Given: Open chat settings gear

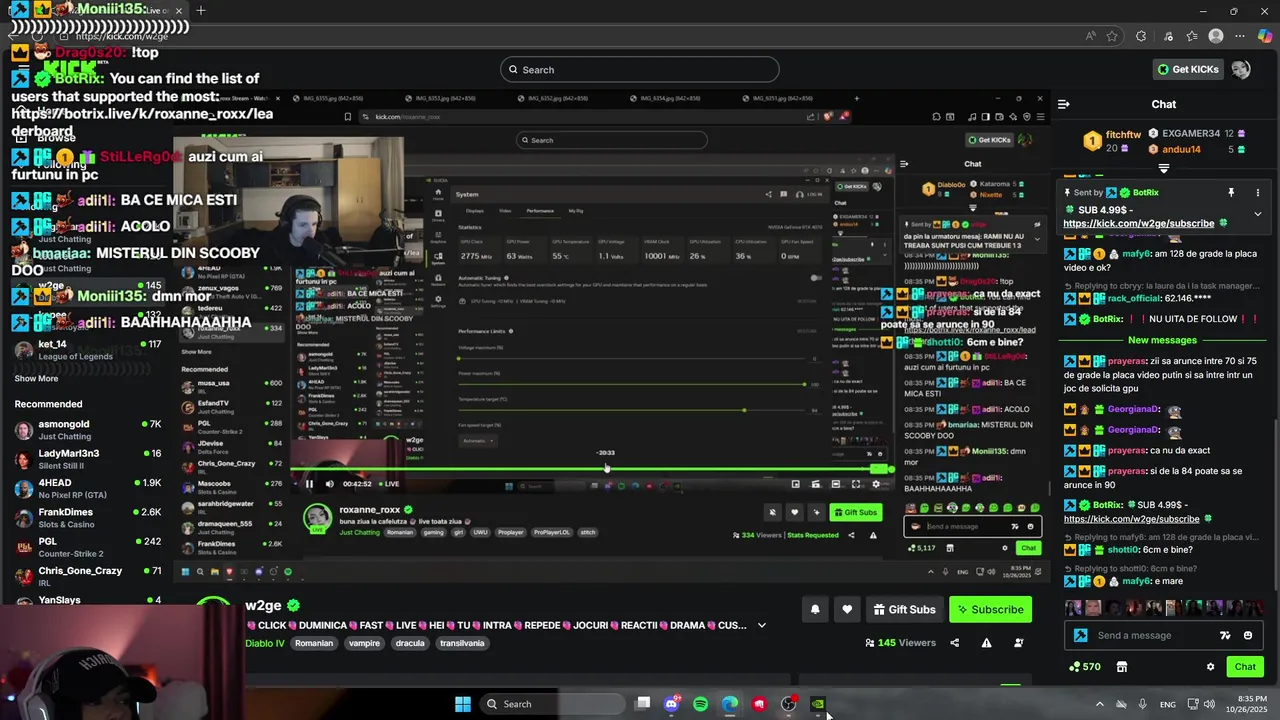Looking at the screenshot, I should (1210, 667).
